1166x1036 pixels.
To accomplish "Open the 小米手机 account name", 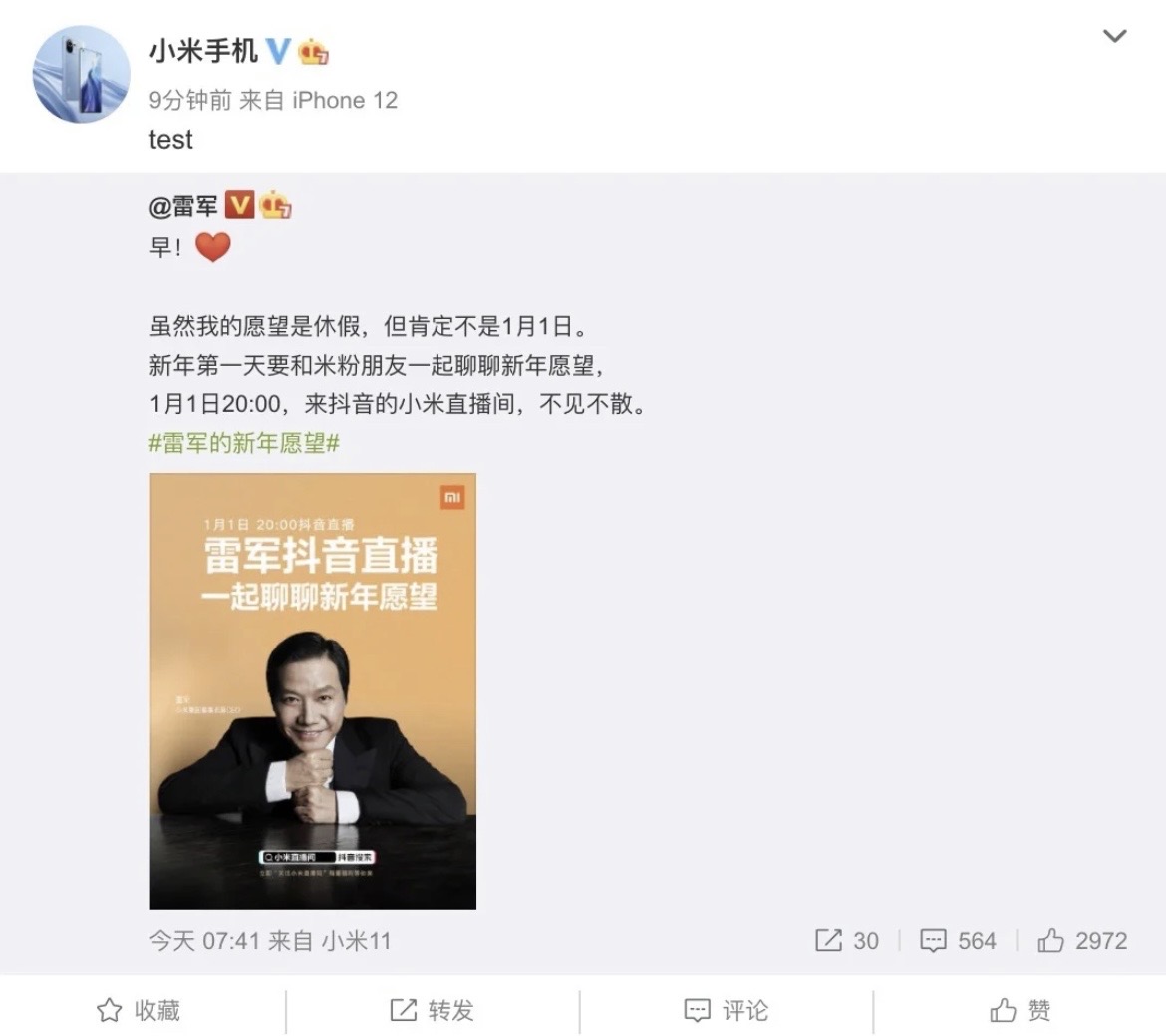I will [203, 51].
